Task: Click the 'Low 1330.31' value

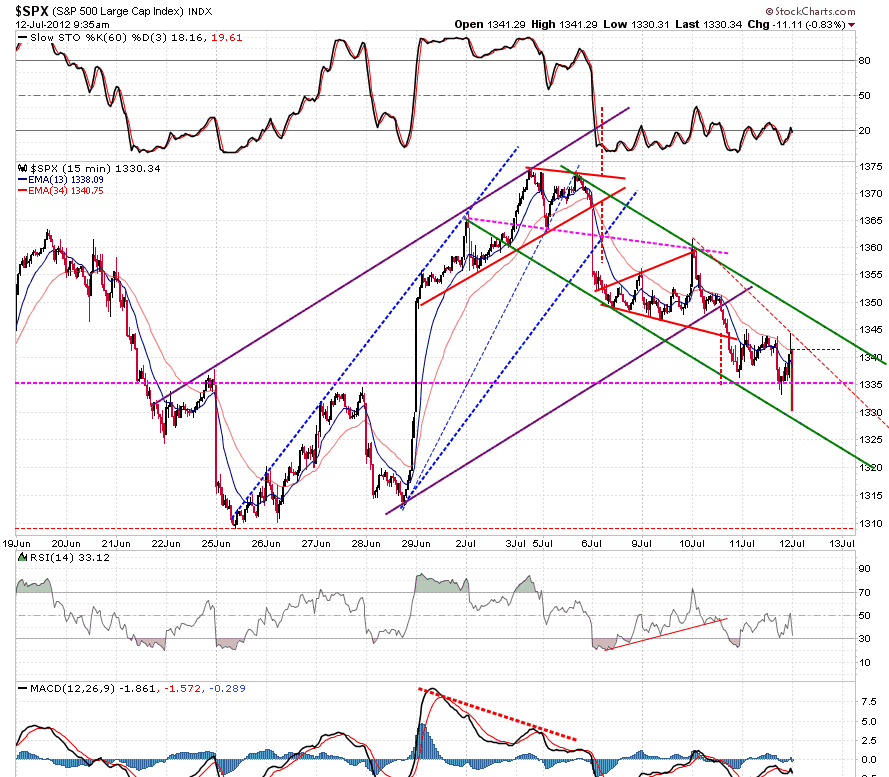Action: click(x=636, y=24)
